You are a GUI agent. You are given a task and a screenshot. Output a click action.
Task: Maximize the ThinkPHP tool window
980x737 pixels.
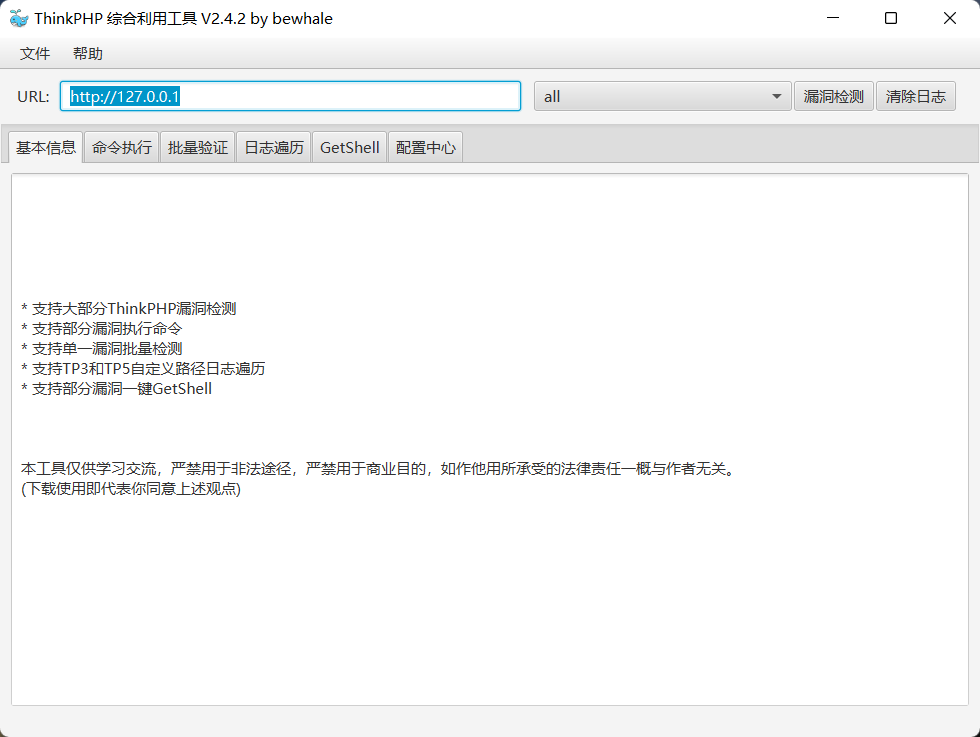point(891,18)
